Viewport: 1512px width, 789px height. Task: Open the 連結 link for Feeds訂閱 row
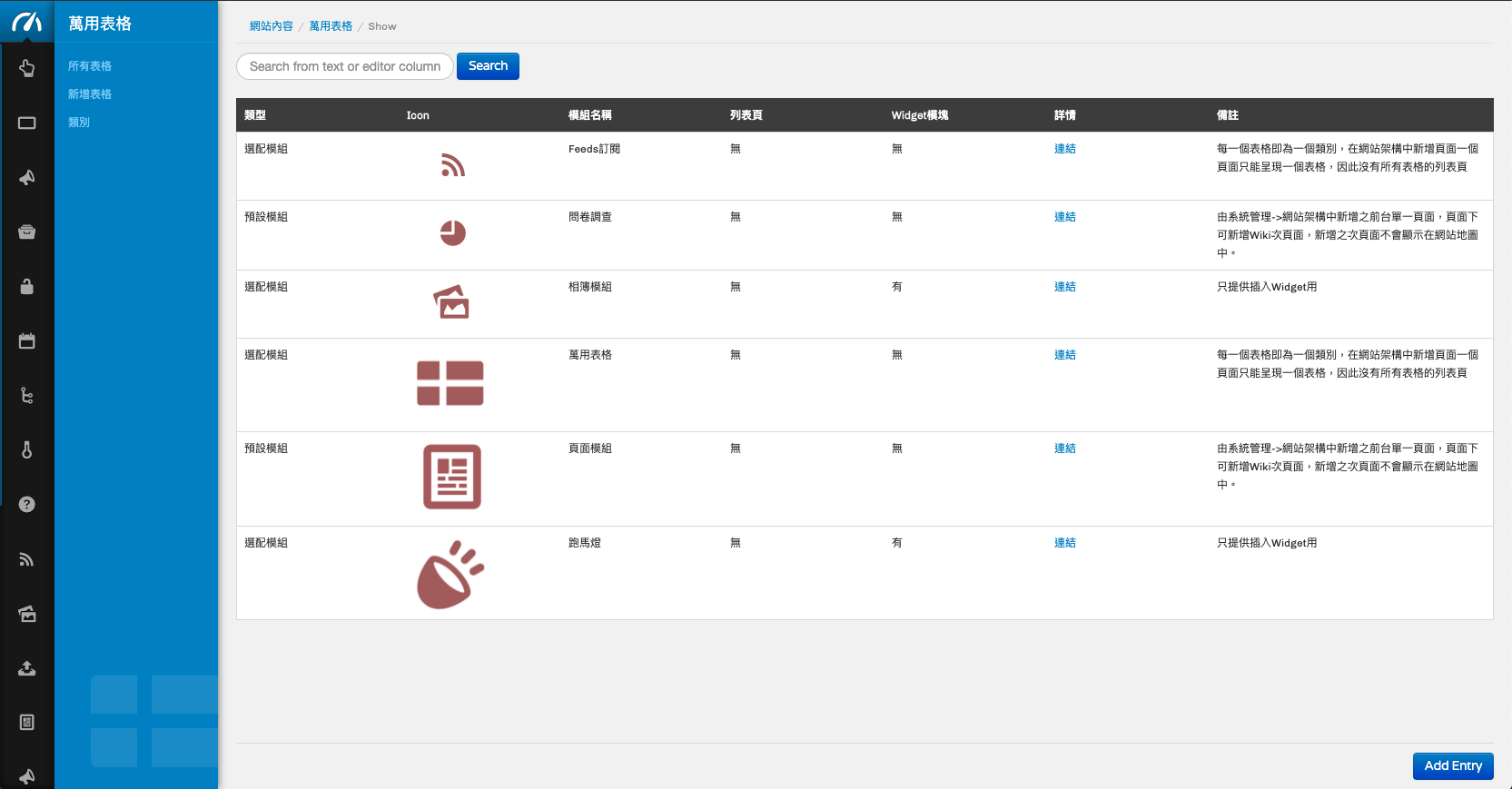[1064, 149]
